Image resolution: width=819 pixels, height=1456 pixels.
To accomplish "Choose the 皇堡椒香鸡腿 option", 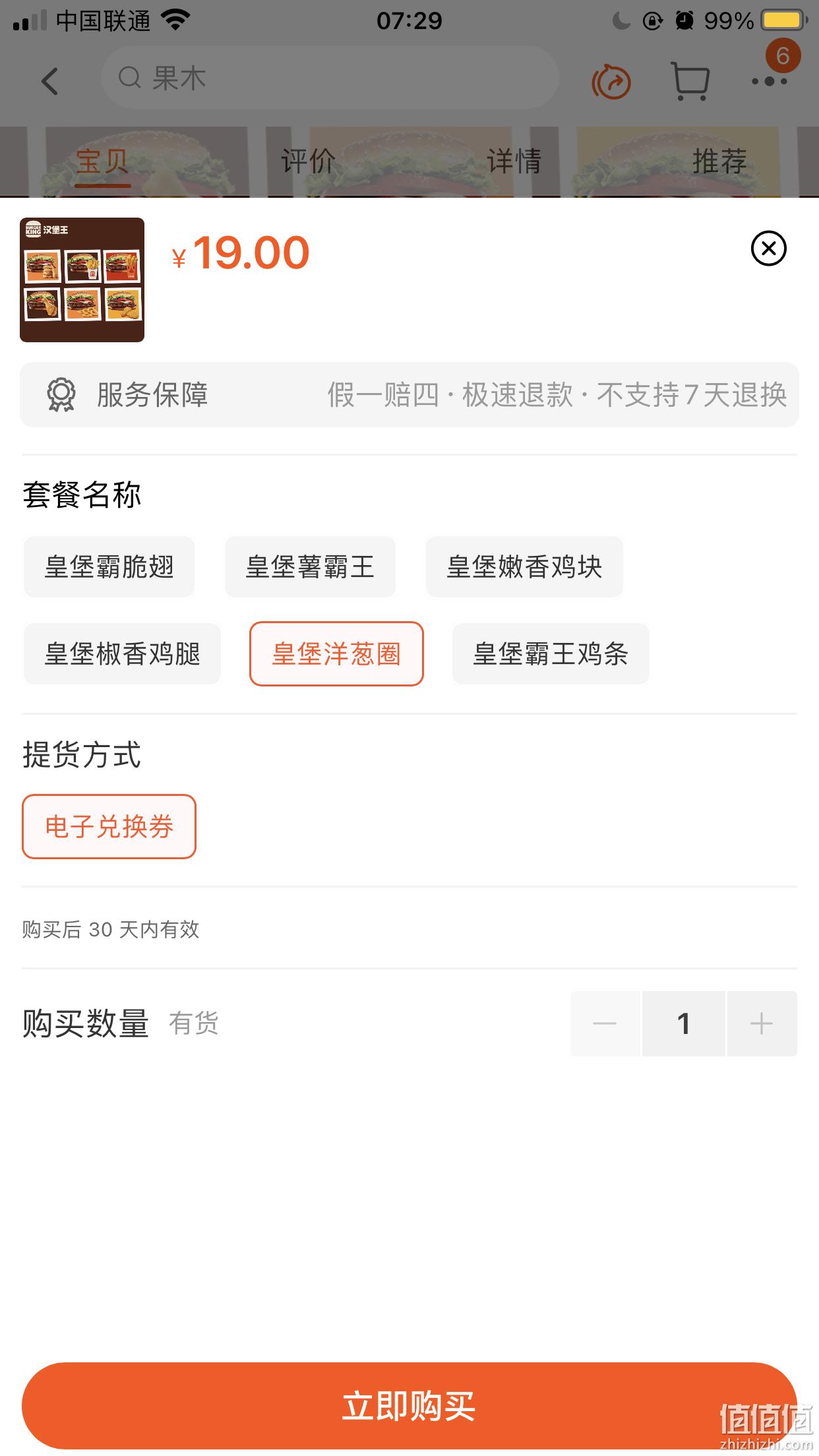I will click(x=122, y=654).
